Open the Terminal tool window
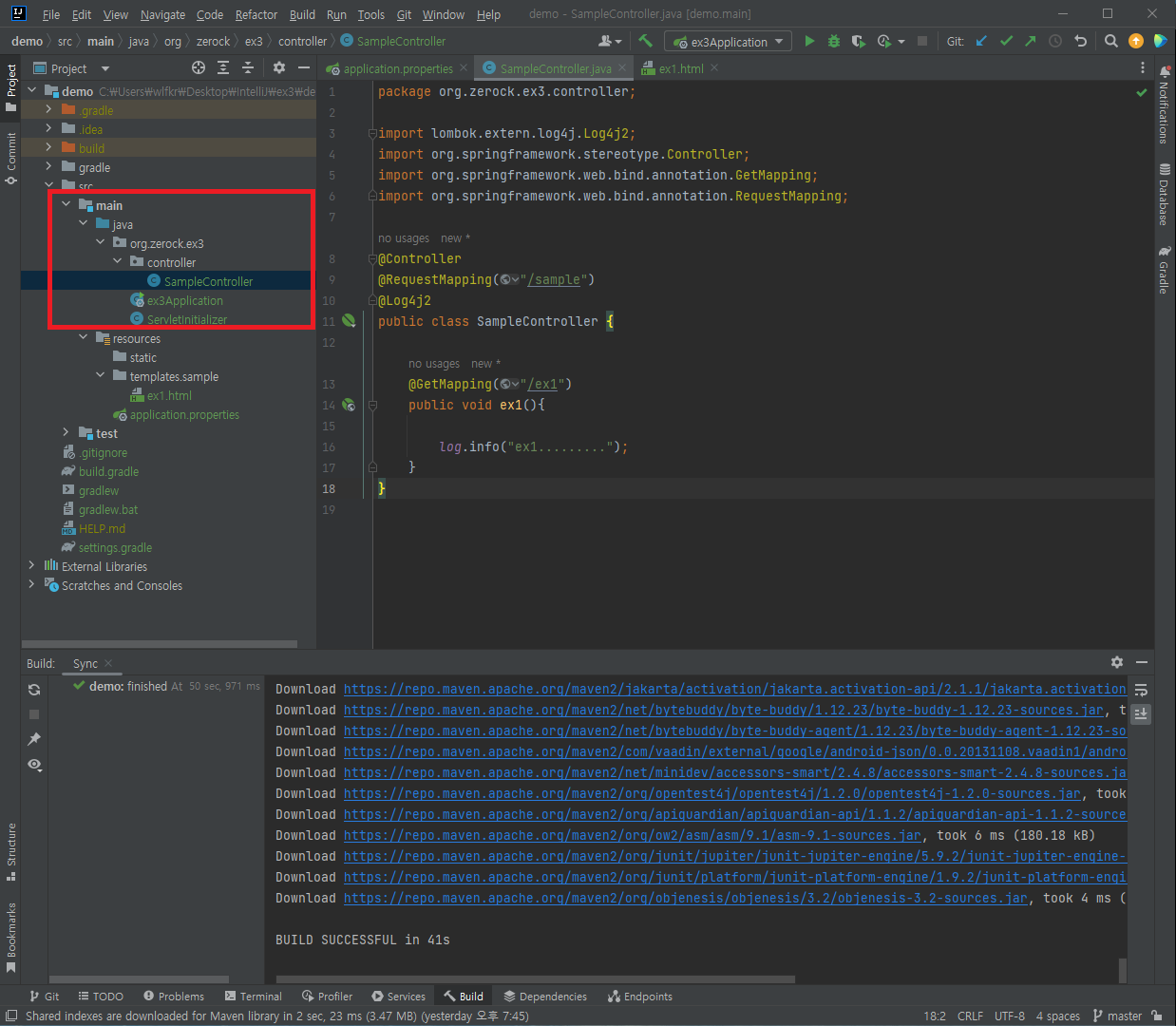Viewport: 1176px width, 1026px height. tap(254, 996)
